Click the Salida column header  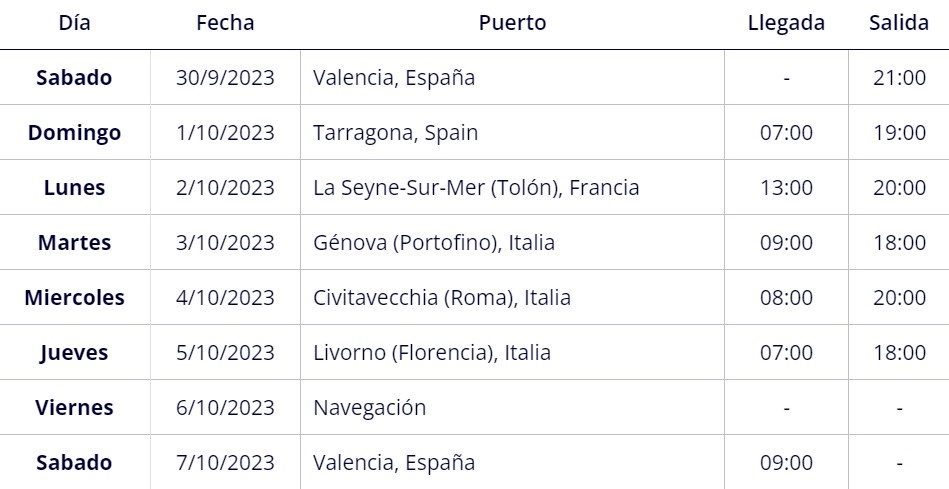pos(899,23)
